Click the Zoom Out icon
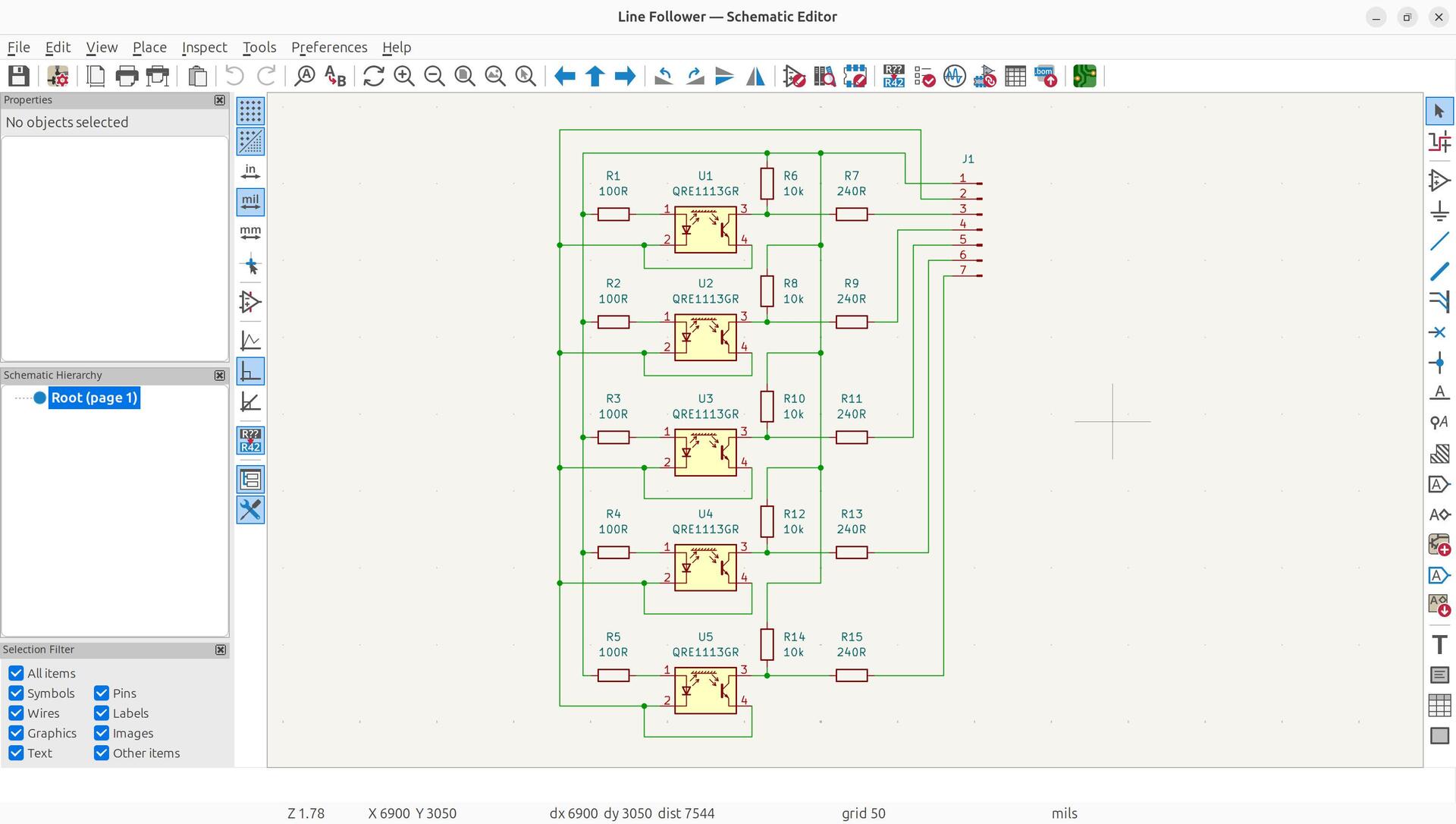 click(x=435, y=76)
